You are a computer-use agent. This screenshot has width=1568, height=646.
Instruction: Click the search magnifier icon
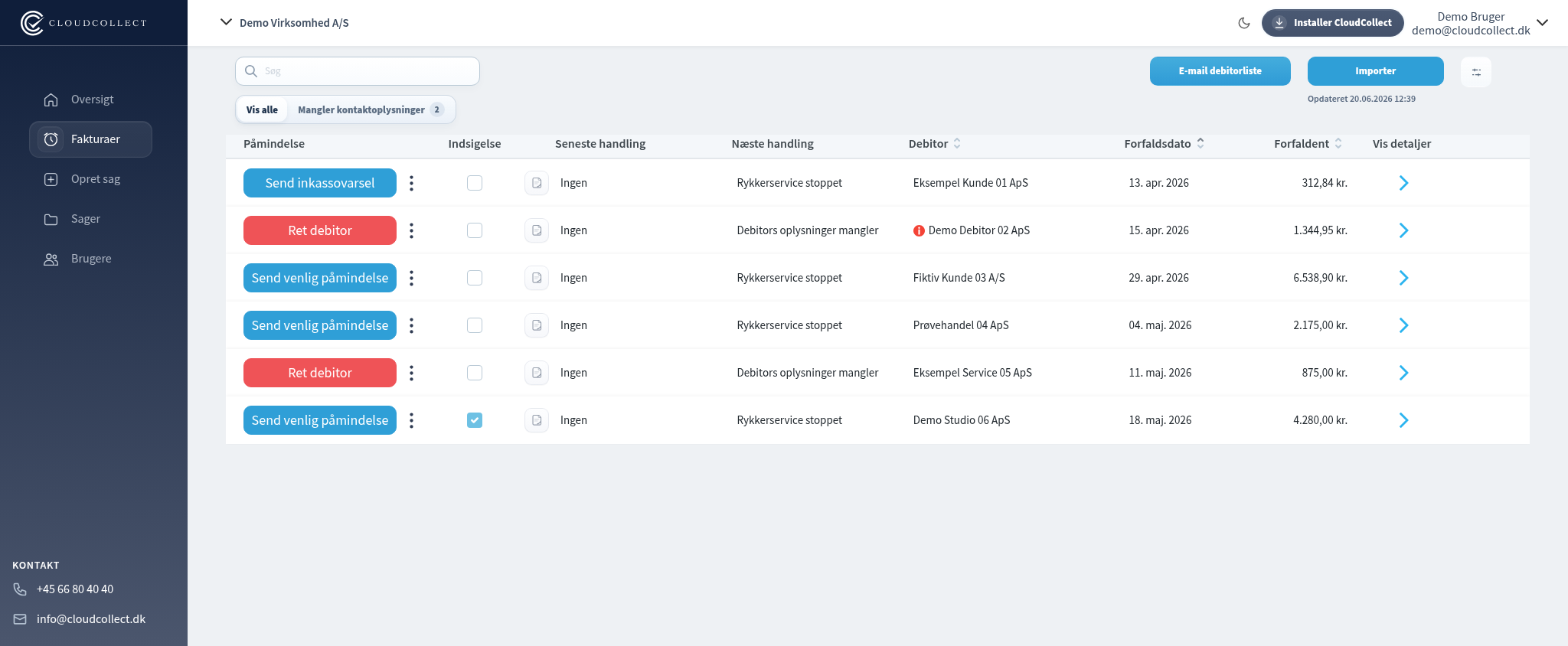point(251,71)
